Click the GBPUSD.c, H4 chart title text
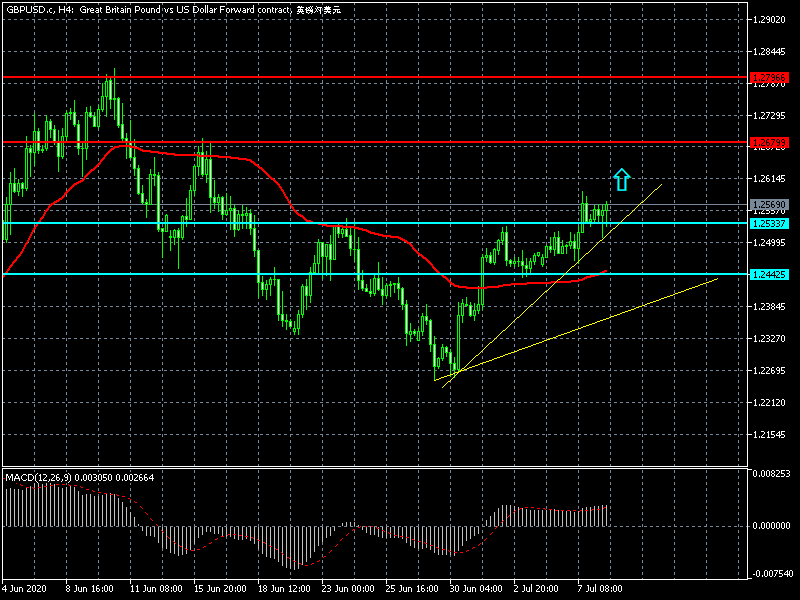 (x=173, y=10)
